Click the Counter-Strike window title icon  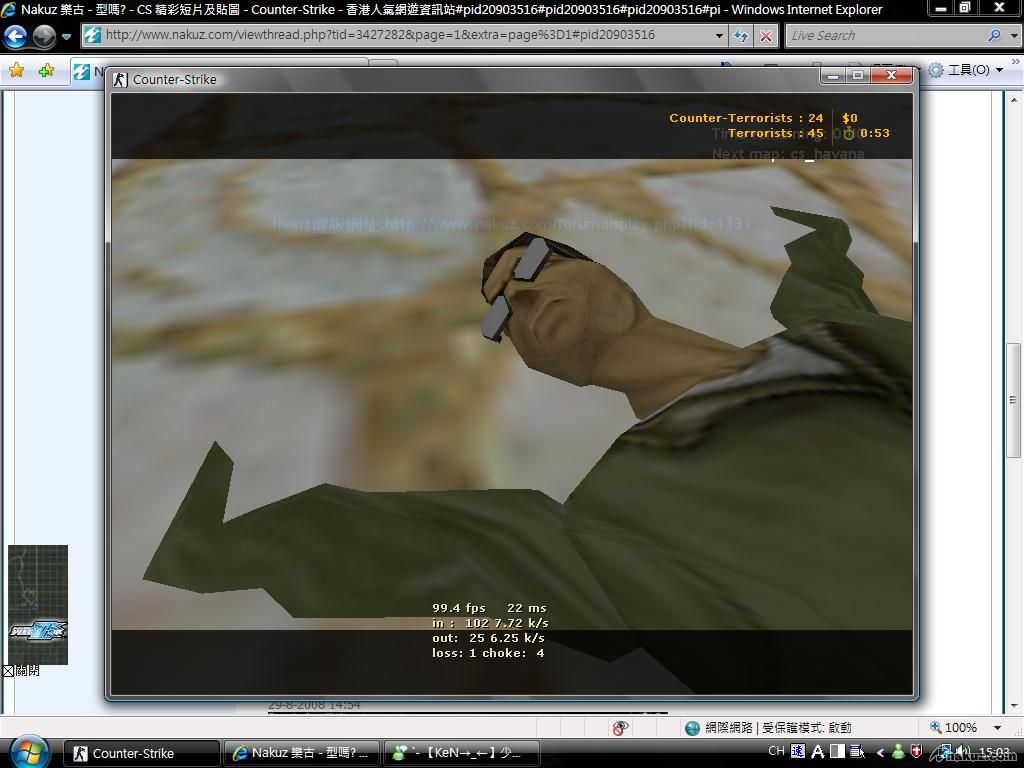coord(120,80)
